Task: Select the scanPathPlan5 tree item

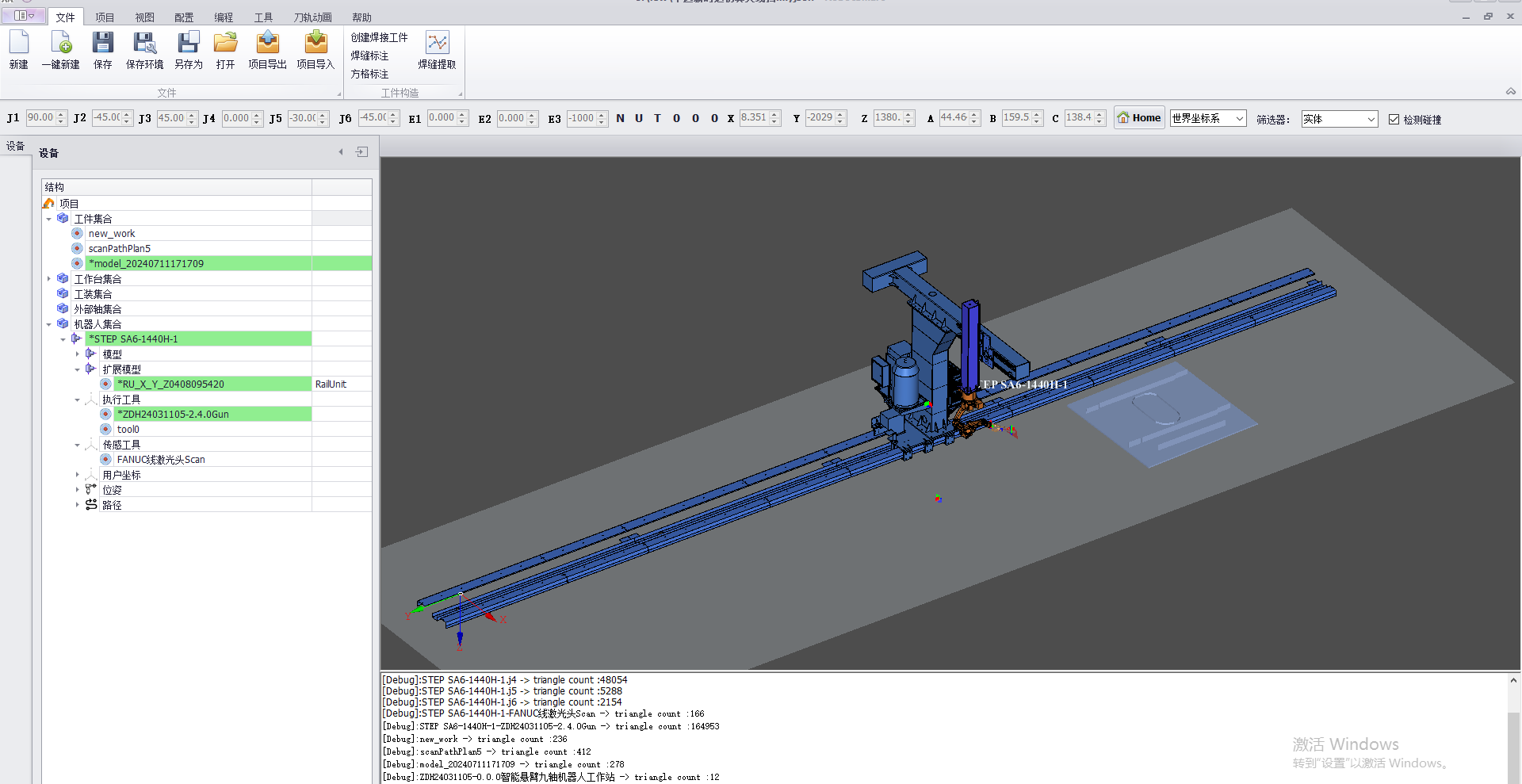Action: [120, 249]
